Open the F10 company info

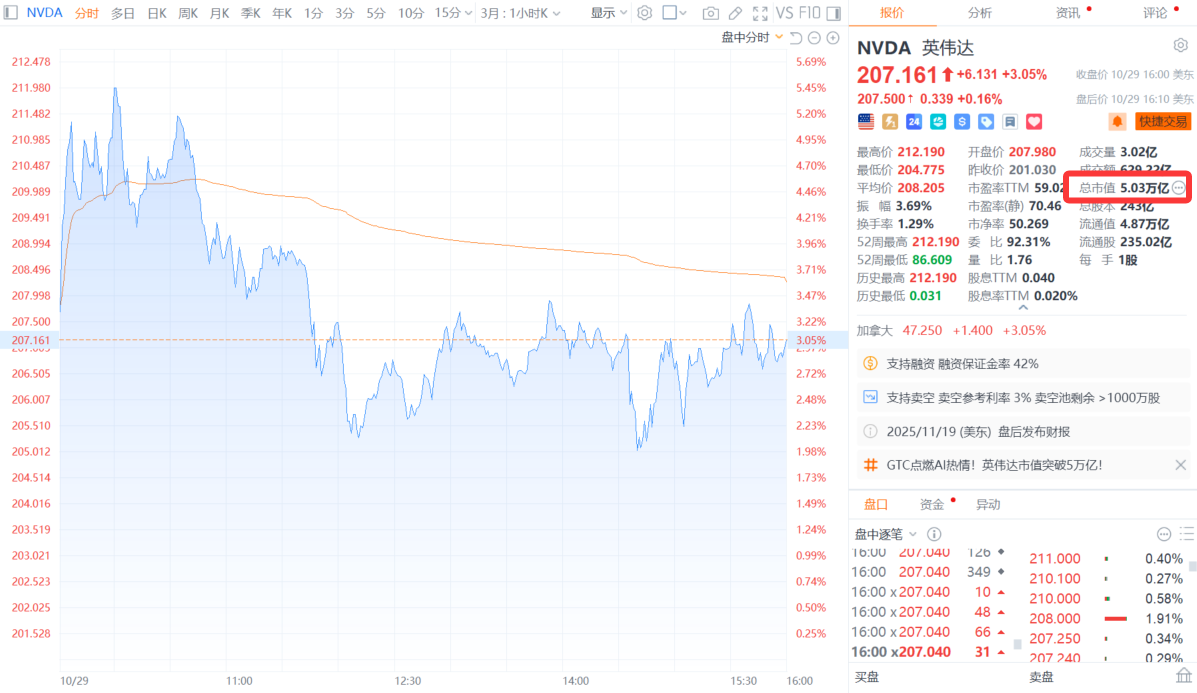pyautogui.click(x=809, y=13)
